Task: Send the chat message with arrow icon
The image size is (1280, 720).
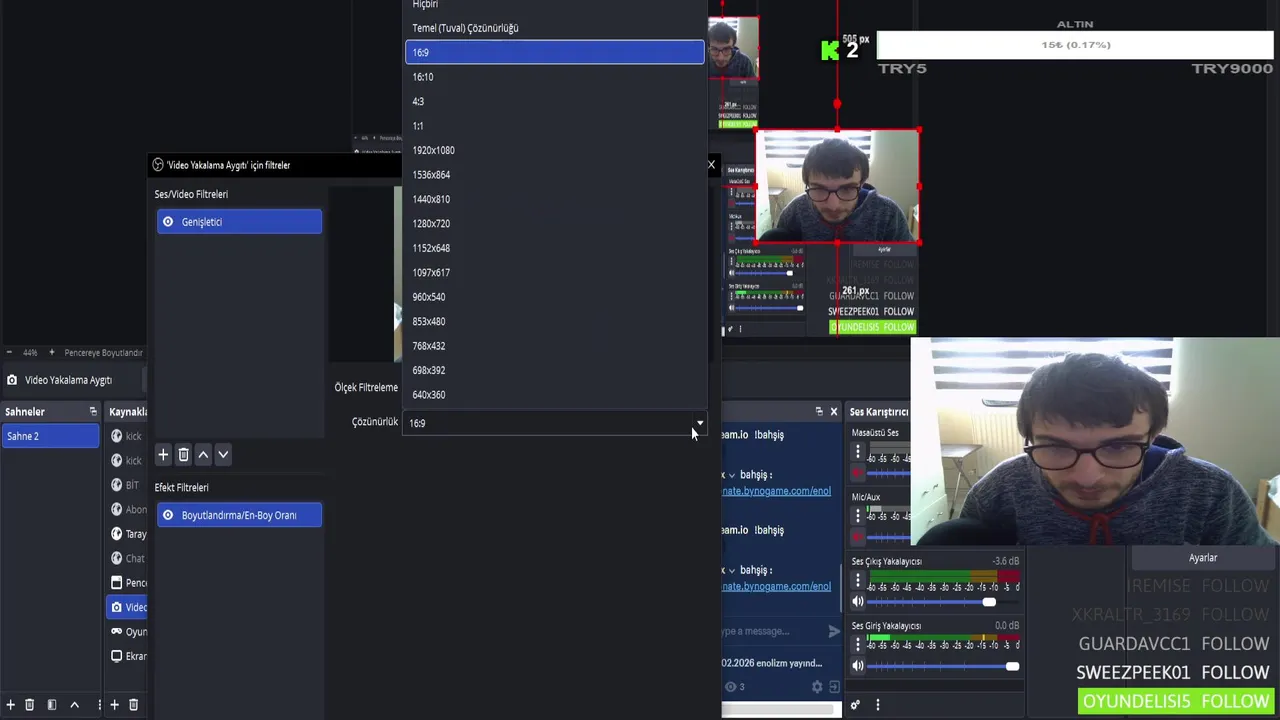Action: pos(834,631)
